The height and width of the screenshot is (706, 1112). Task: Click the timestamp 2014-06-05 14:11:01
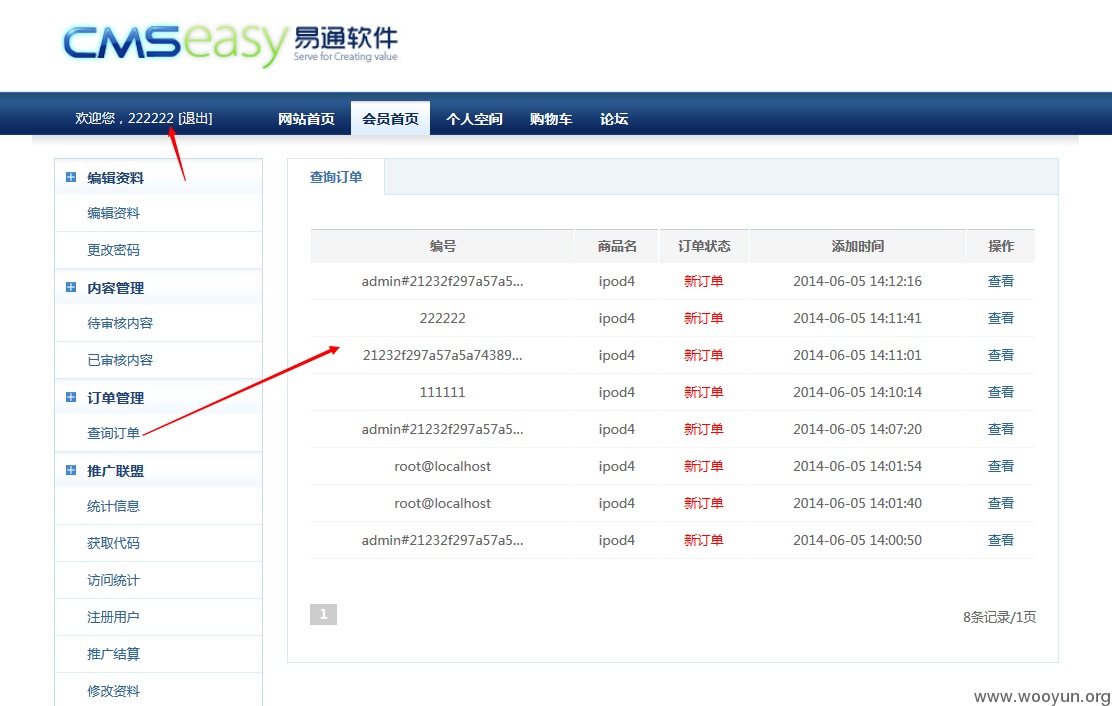coord(857,355)
